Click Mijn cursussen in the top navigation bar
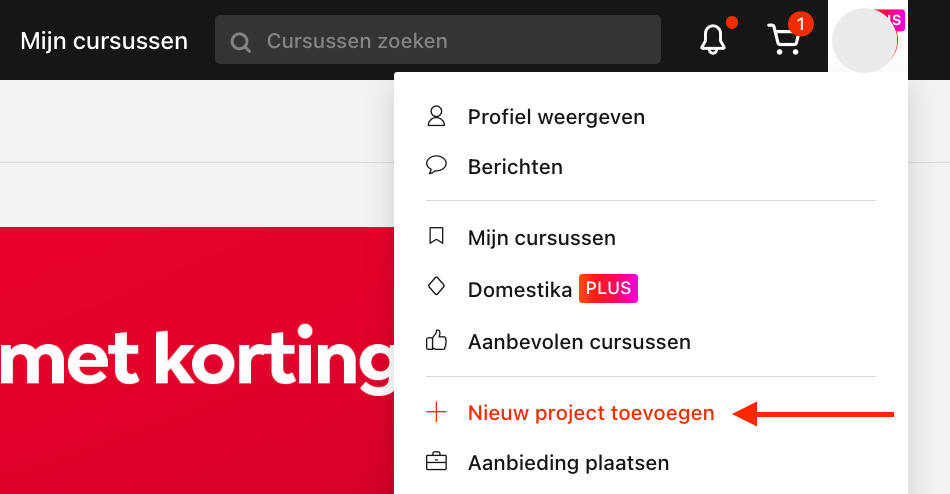The image size is (950, 494). 104,41
